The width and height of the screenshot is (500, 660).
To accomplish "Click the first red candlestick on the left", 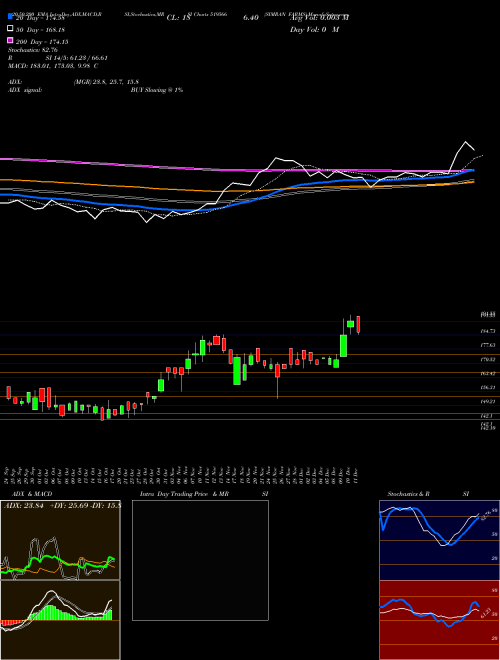I will click(x=8, y=392).
